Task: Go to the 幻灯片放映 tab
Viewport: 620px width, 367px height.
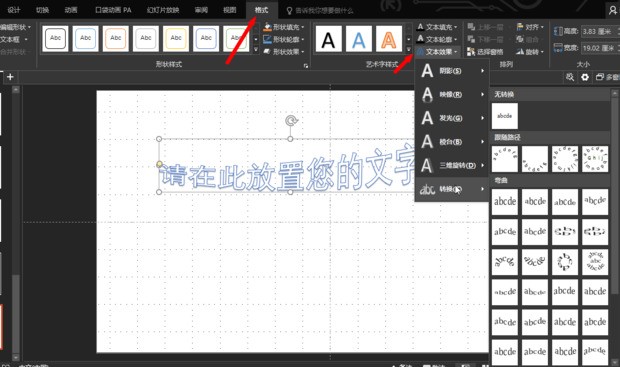Action: pyautogui.click(x=163, y=10)
